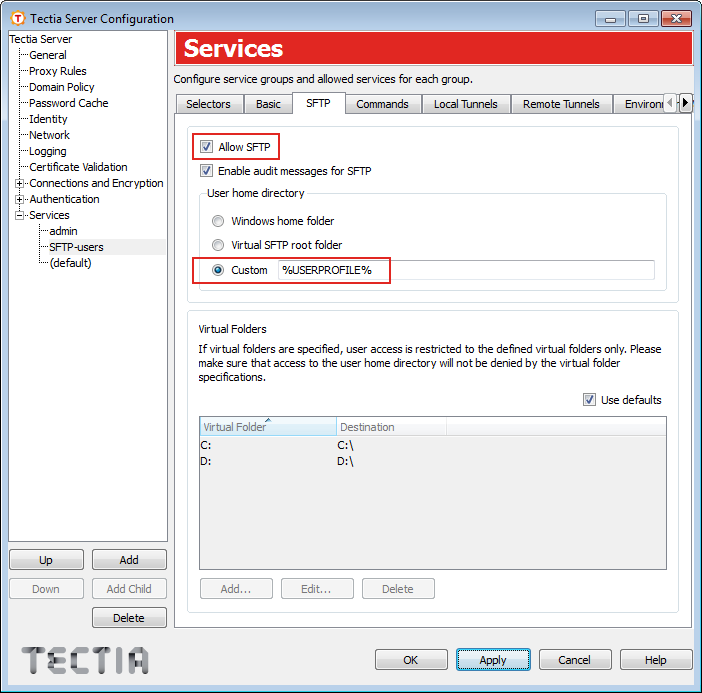Image resolution: width=702 pixels, height=693 pixels.
Task: Open the Selectors tab
Action: pyautogui.click(x=209, y=104)
